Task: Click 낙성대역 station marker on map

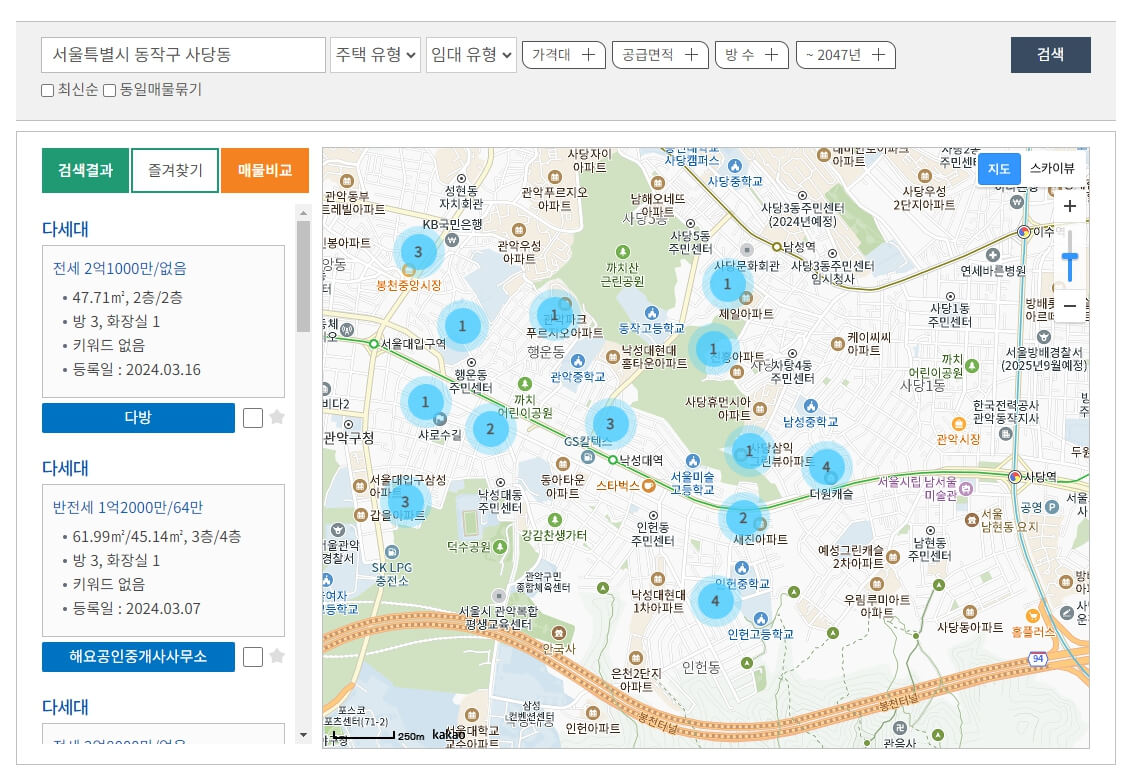Action: pos(613,460)
